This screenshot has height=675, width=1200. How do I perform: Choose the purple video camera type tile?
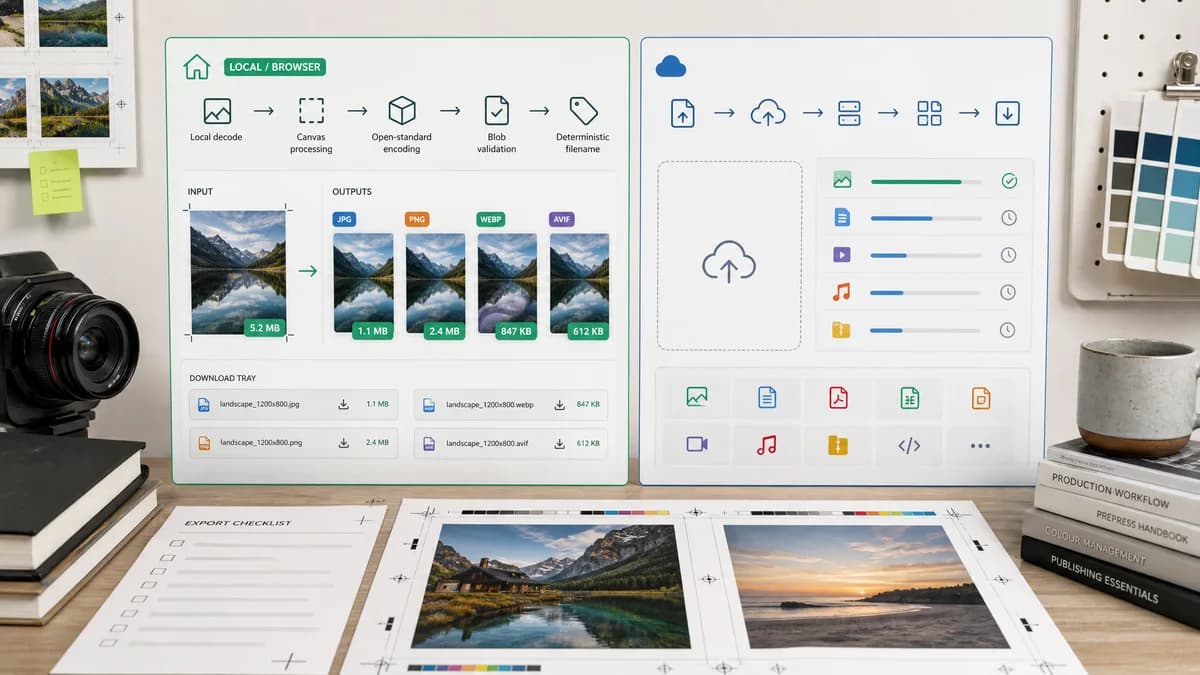tap(697, 445)
